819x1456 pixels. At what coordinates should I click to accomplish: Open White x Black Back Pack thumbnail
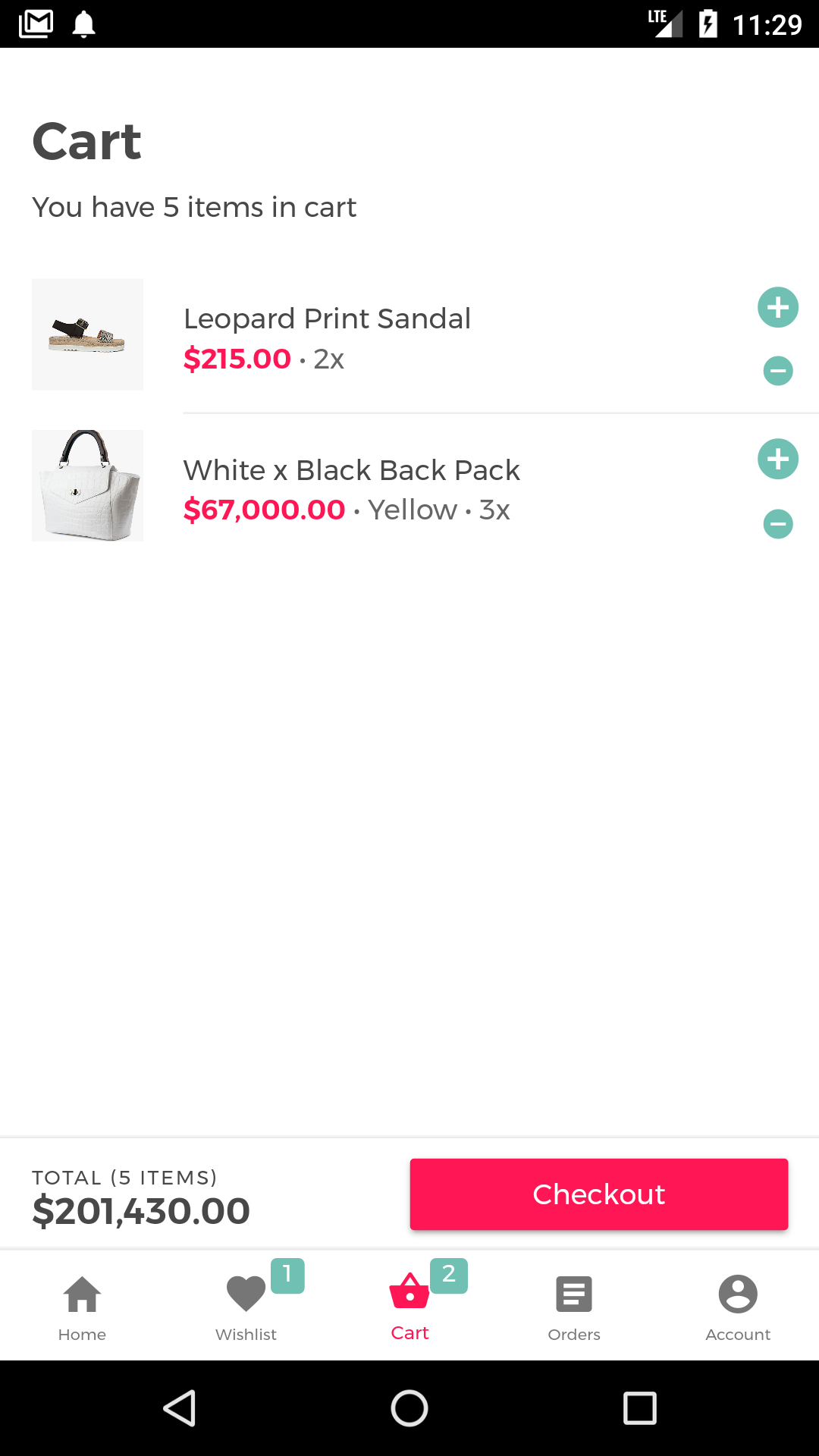tap(87, 485)
